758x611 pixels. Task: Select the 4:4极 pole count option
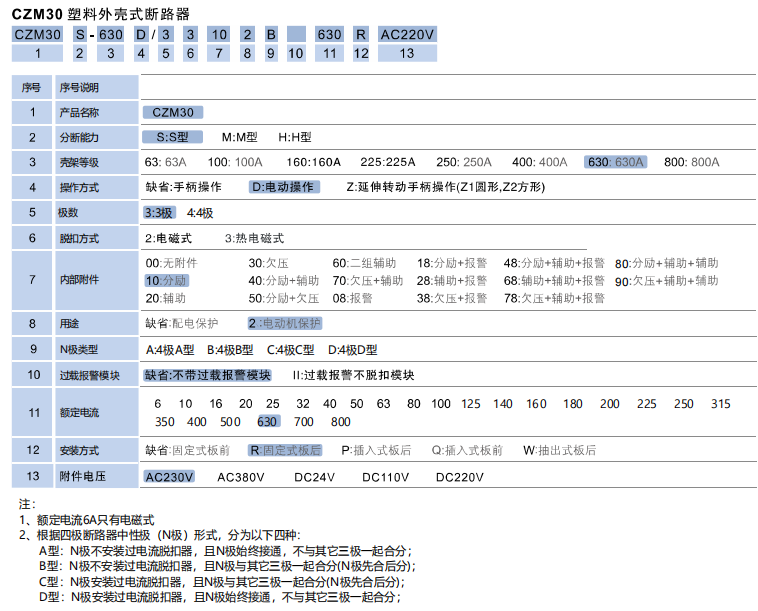point(200,213)
